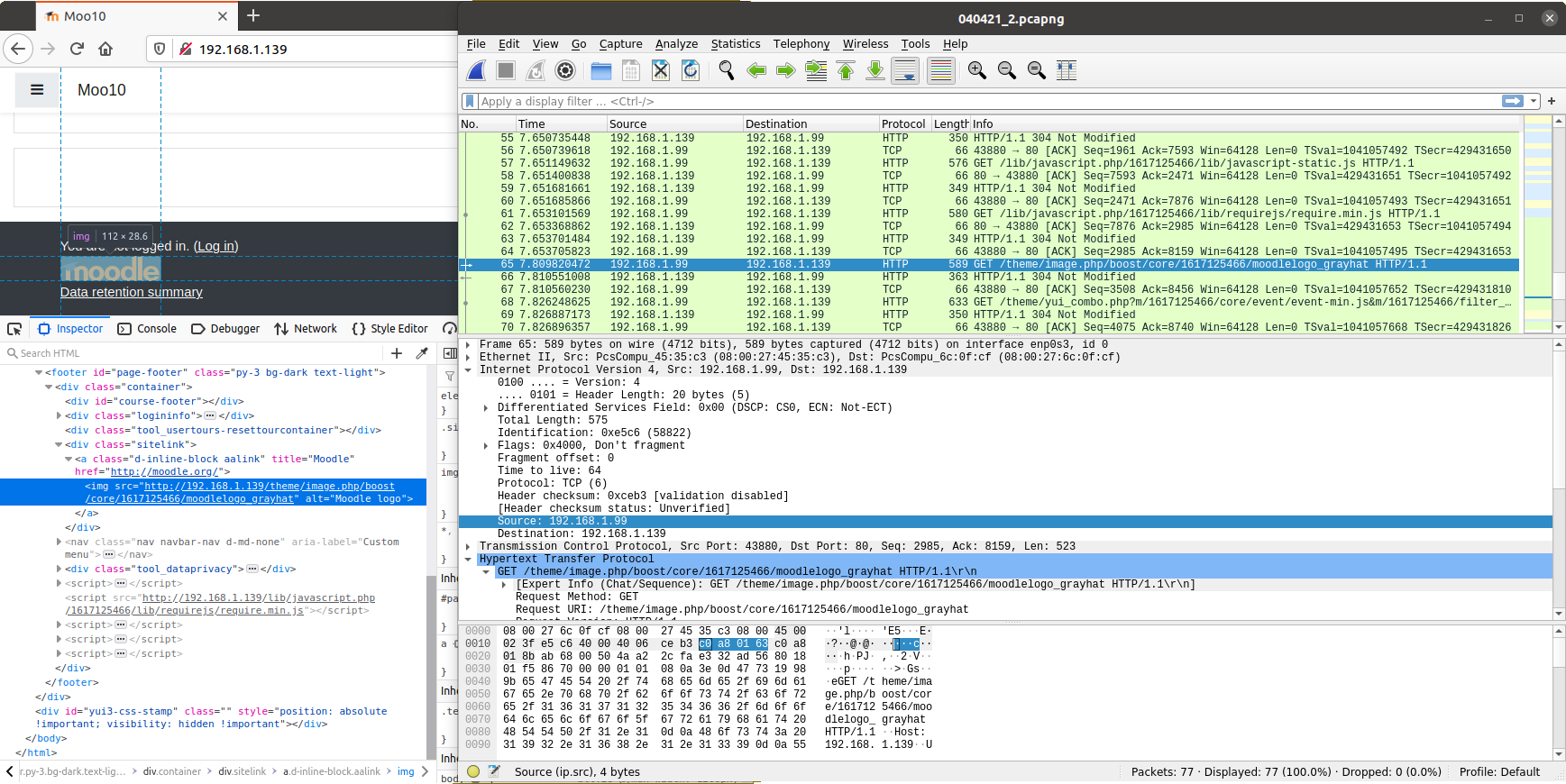This screenshot has height=784, width=1566.
Task: Expand the div logininfo node
Action: coord(60,415)
